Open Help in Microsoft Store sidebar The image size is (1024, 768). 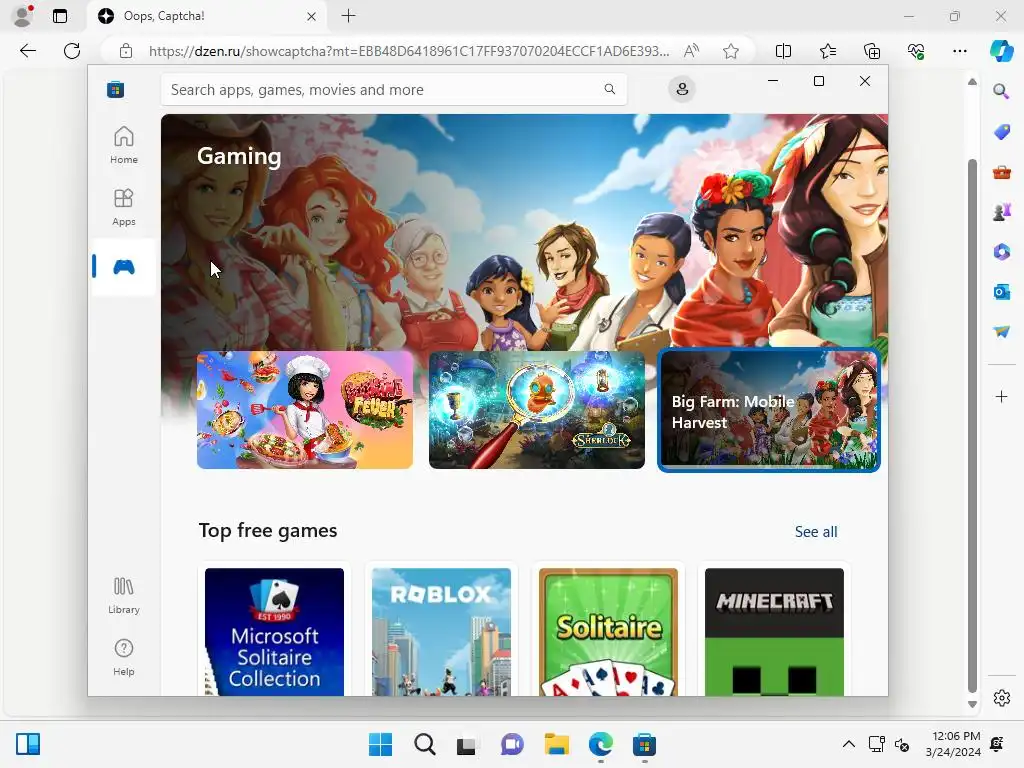[123, 657]
